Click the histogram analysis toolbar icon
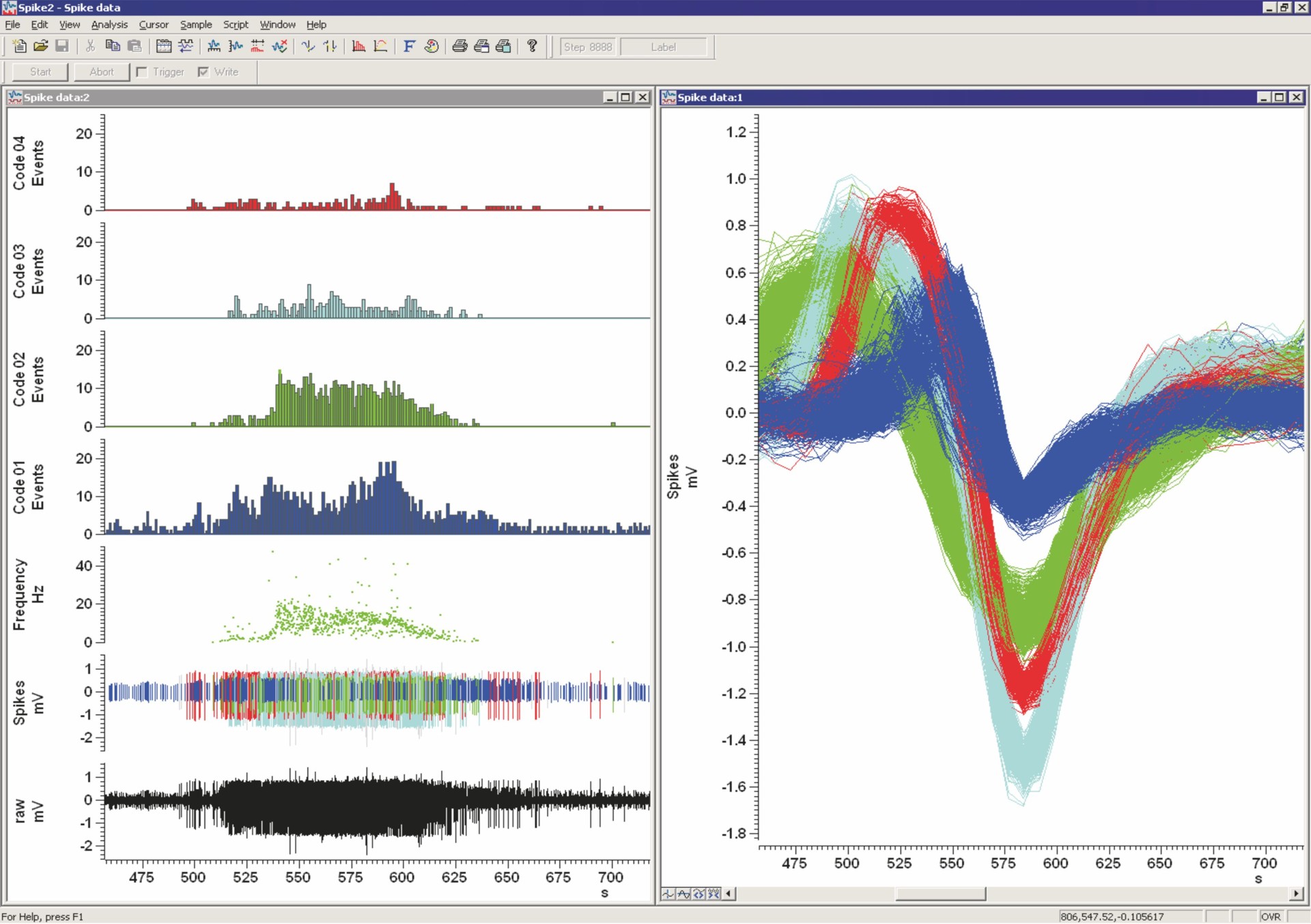Screen dimensions: 1311x924 pyautogui.click(x=360, y=46)
